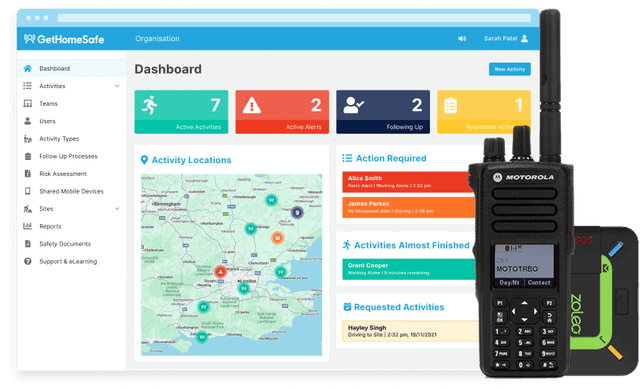The height and width of the screenshot is (388, 640).
Task: Open Sarah Patel user profile icon
Action: pos(524,38)
